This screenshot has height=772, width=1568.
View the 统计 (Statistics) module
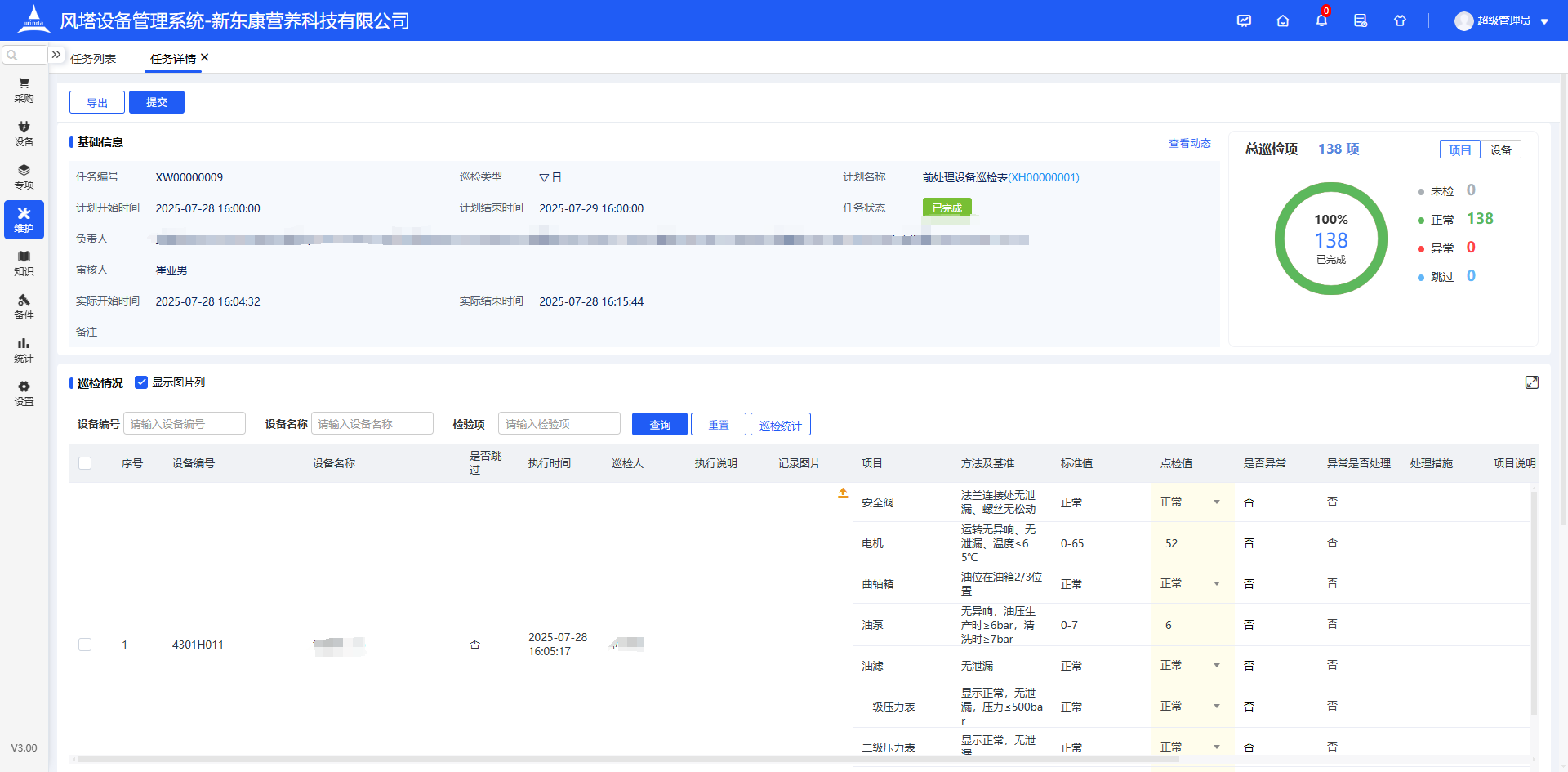point(24,350)
